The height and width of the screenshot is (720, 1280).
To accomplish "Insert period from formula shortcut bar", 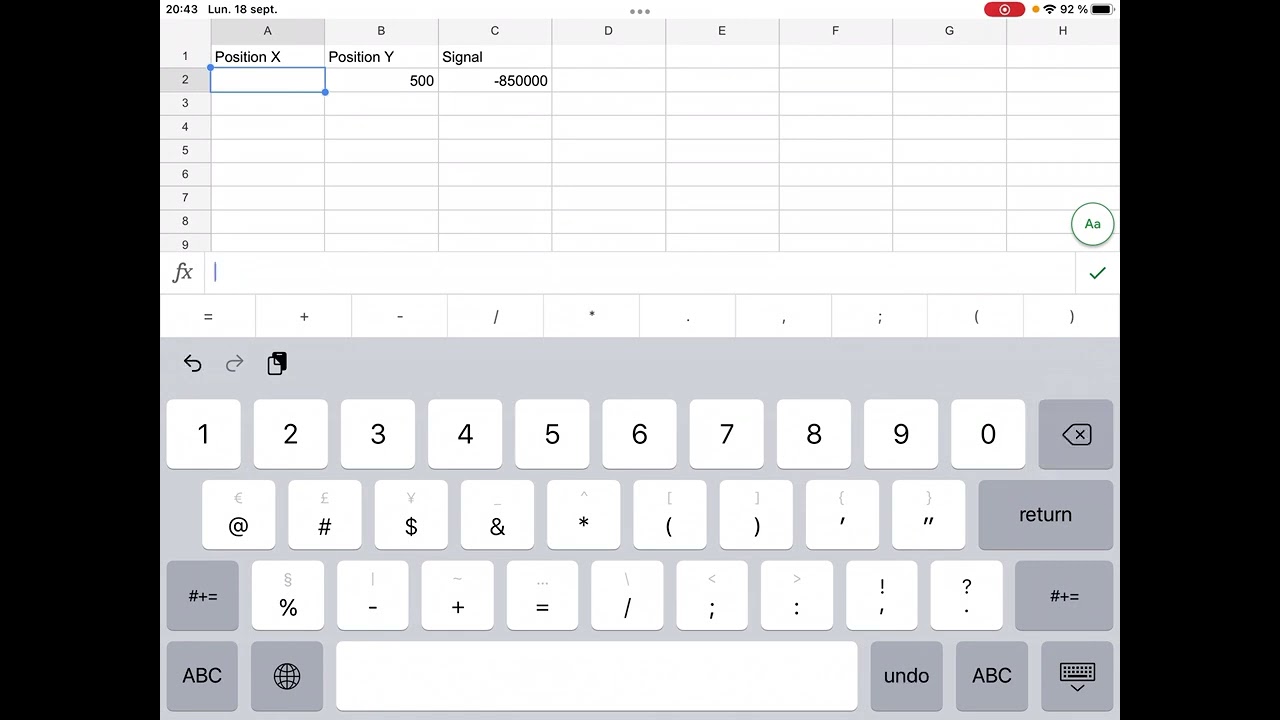I will pyautogui.click(x=688, y=317).
